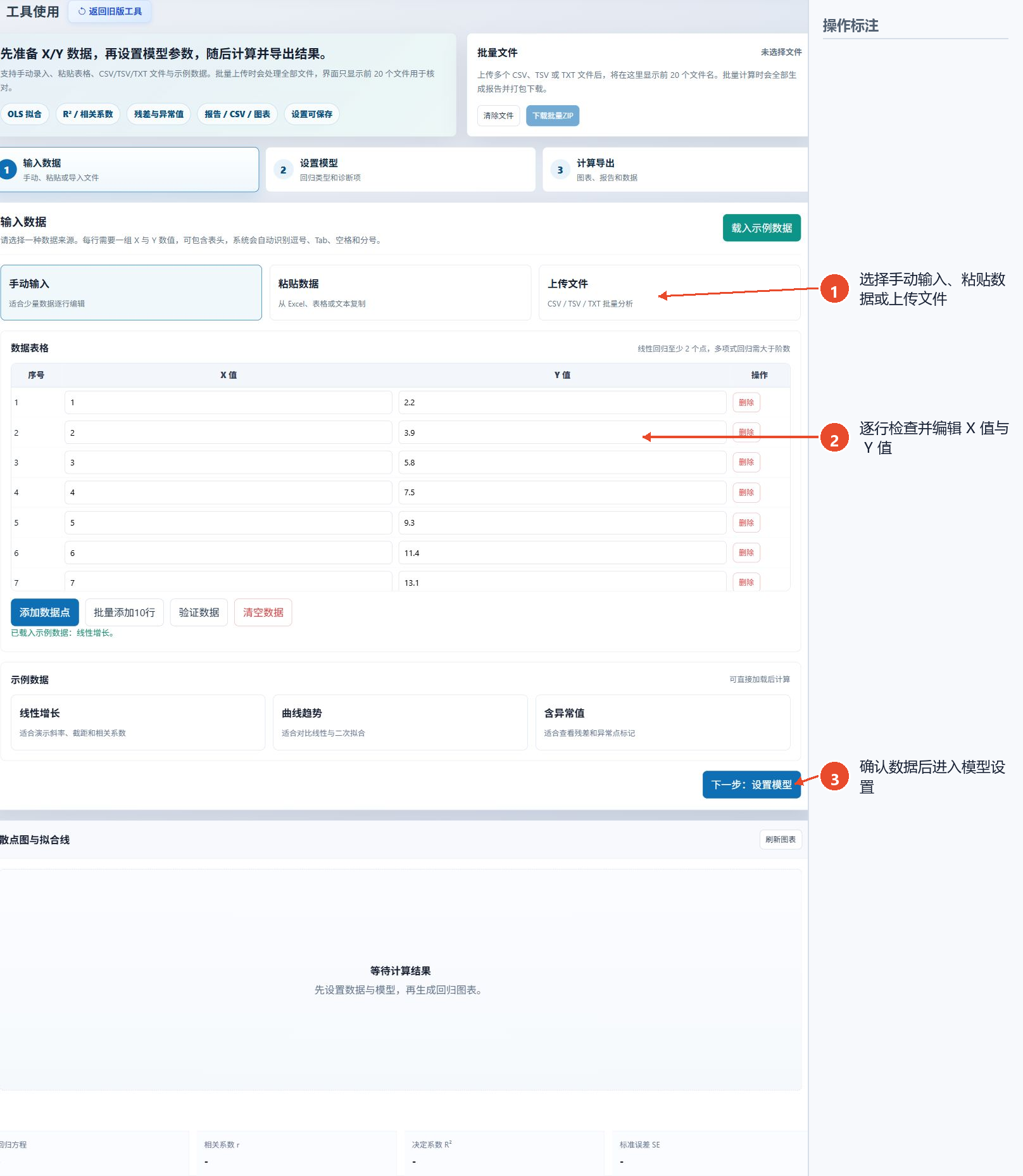Screen dimensions: 1023x1176
Task: Edit Y value field showing 3.9
Action: (562, 433)
